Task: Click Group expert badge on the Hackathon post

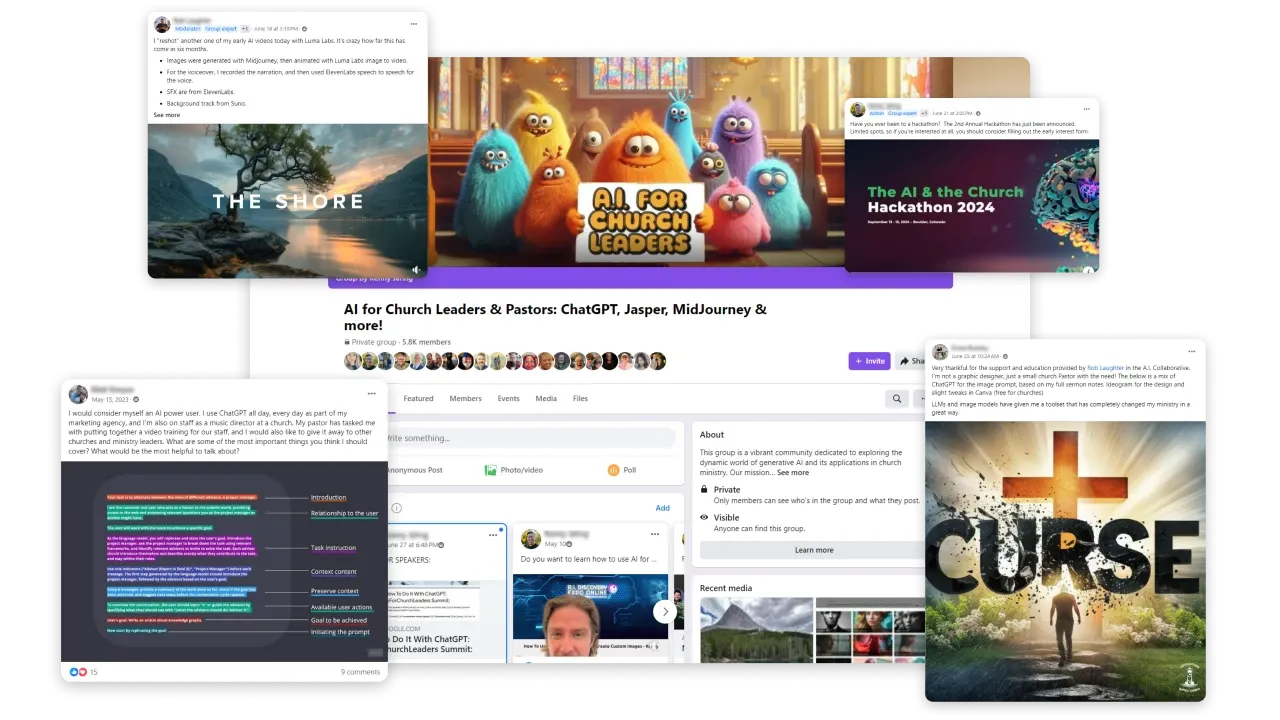Action: [903, 113]
